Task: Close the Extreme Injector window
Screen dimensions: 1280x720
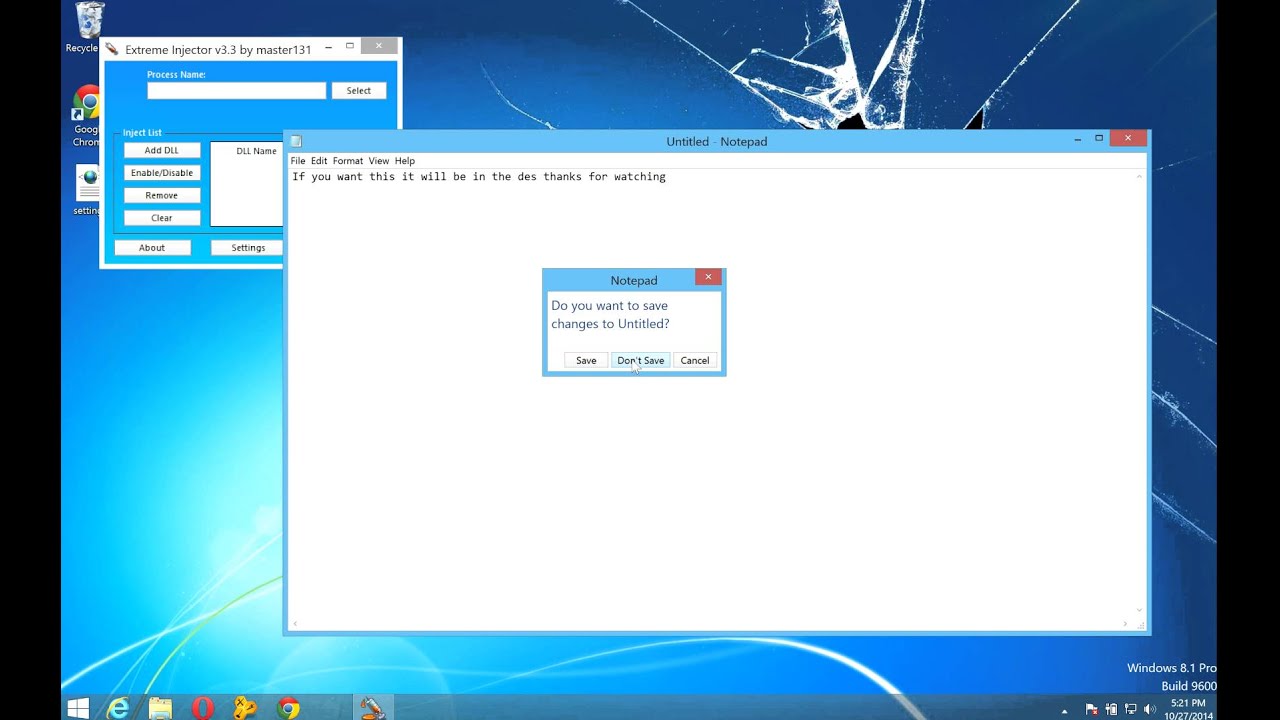Action: 378,46
